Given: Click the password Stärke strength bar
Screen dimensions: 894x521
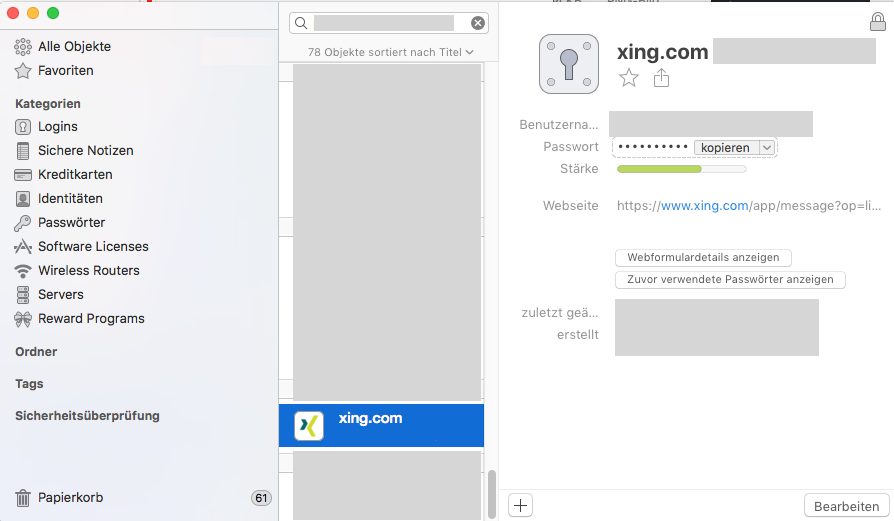Looking at the screenshot, I should [x=681, y=169].
